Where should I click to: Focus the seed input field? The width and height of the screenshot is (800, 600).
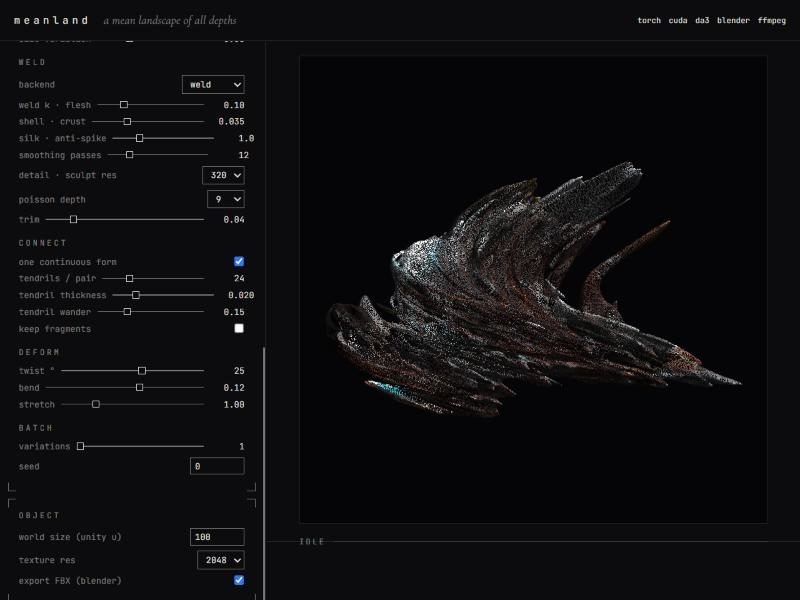217,466
